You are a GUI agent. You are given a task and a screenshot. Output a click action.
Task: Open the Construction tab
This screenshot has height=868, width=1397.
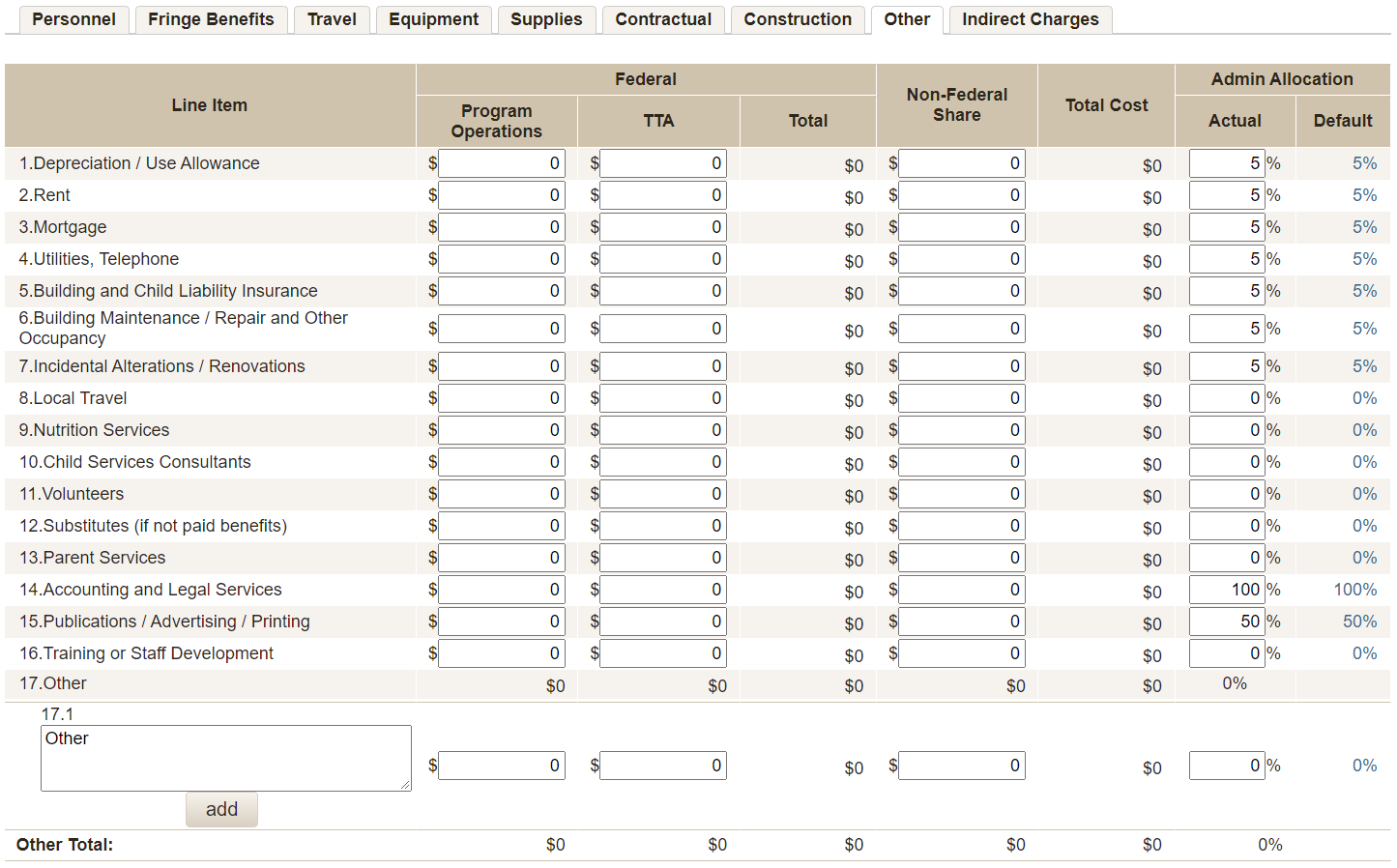[798, 19]
